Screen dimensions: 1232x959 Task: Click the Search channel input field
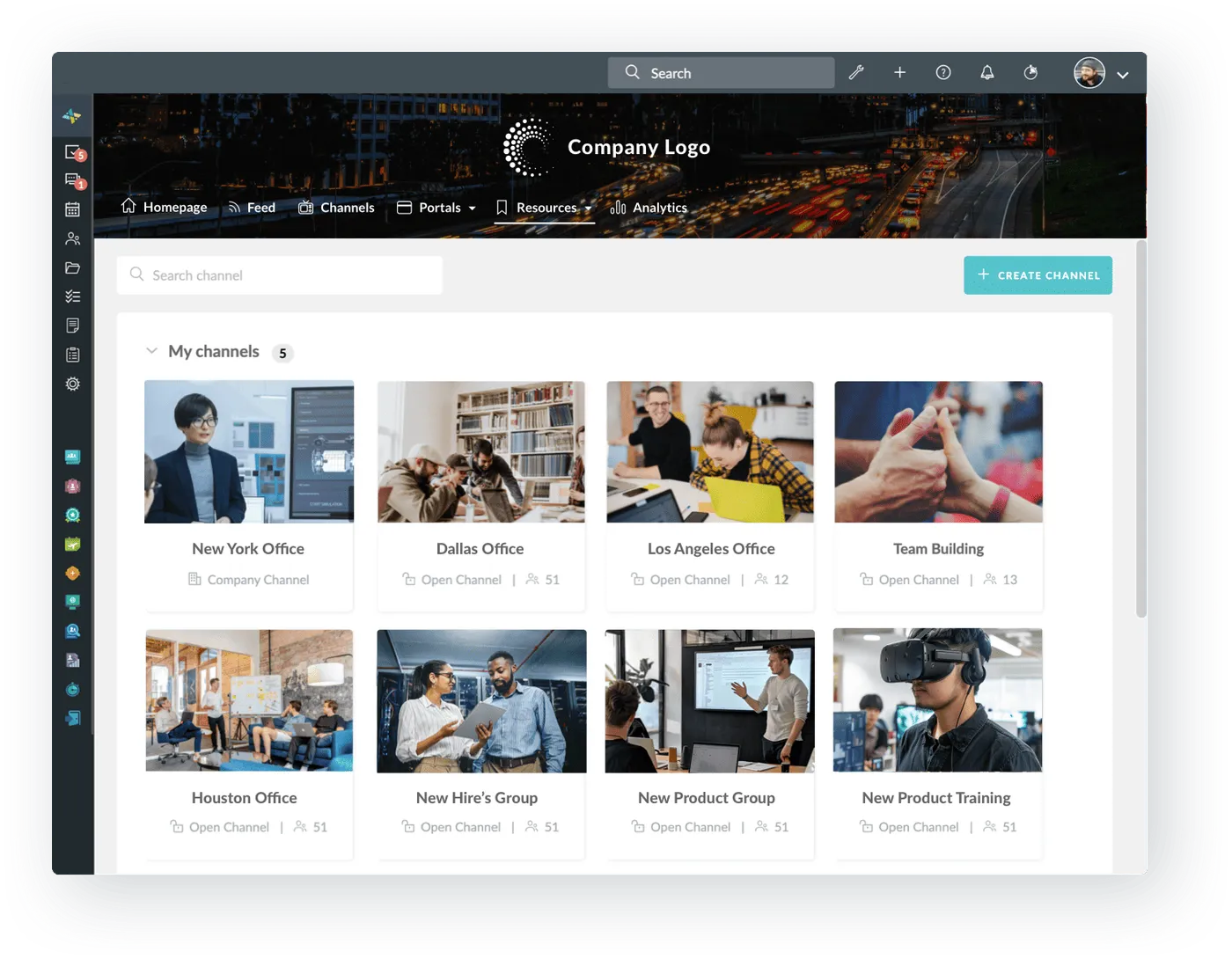pos(280,275)
